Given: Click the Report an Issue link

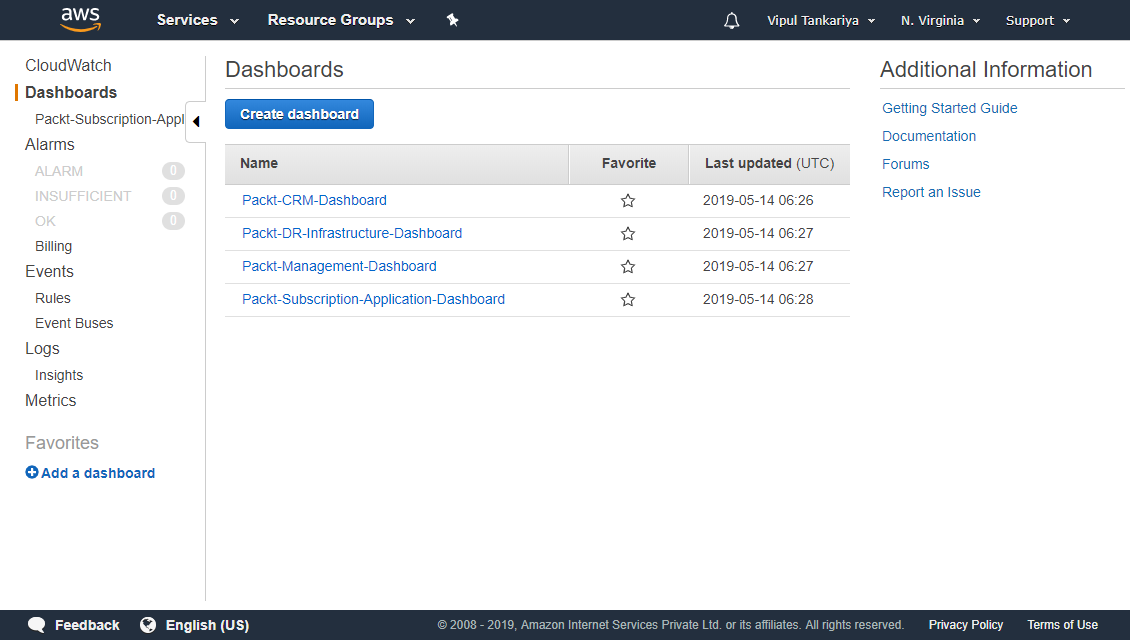Looking at the screenshot, I should (930, 192).
